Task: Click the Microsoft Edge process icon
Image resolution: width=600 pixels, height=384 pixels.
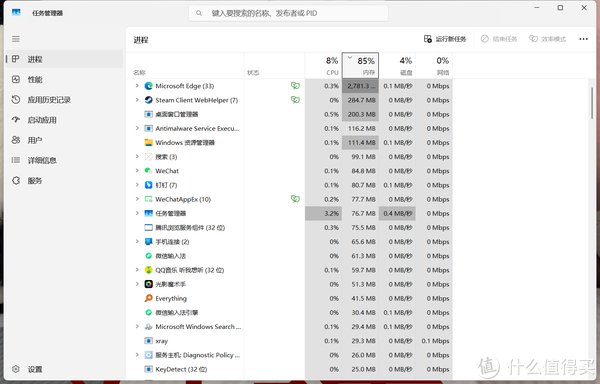Action: pyautogui.click(x=148, y=86)
